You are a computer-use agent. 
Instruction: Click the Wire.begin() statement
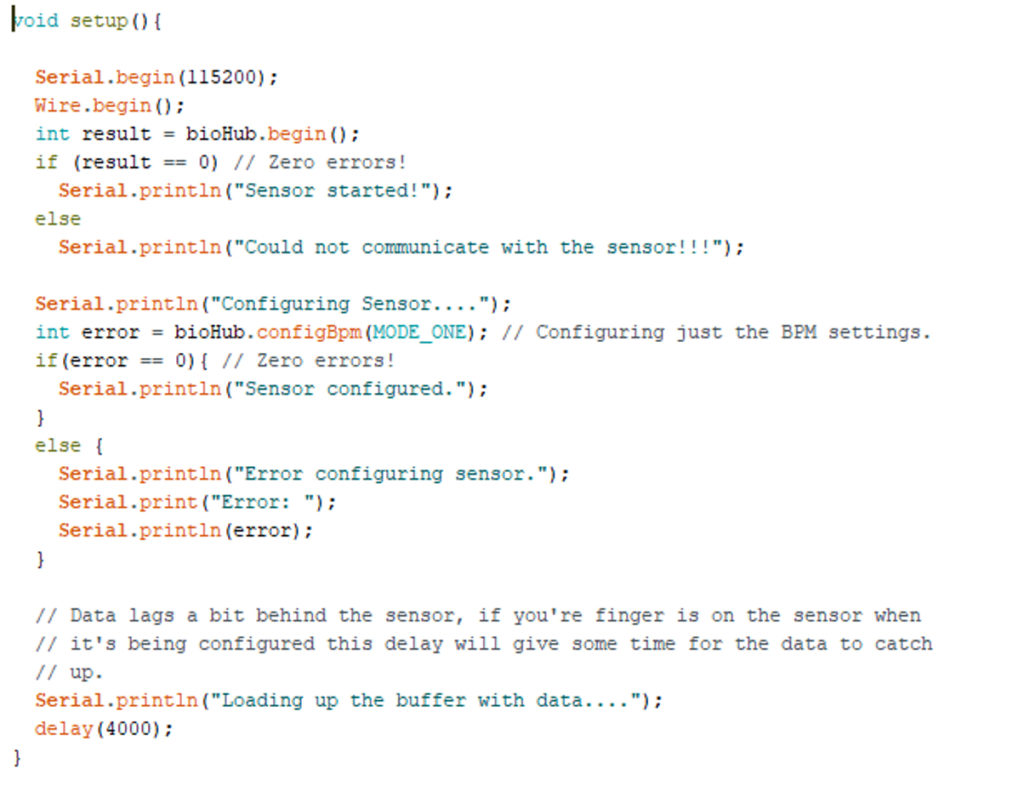(x=110, y=105)
